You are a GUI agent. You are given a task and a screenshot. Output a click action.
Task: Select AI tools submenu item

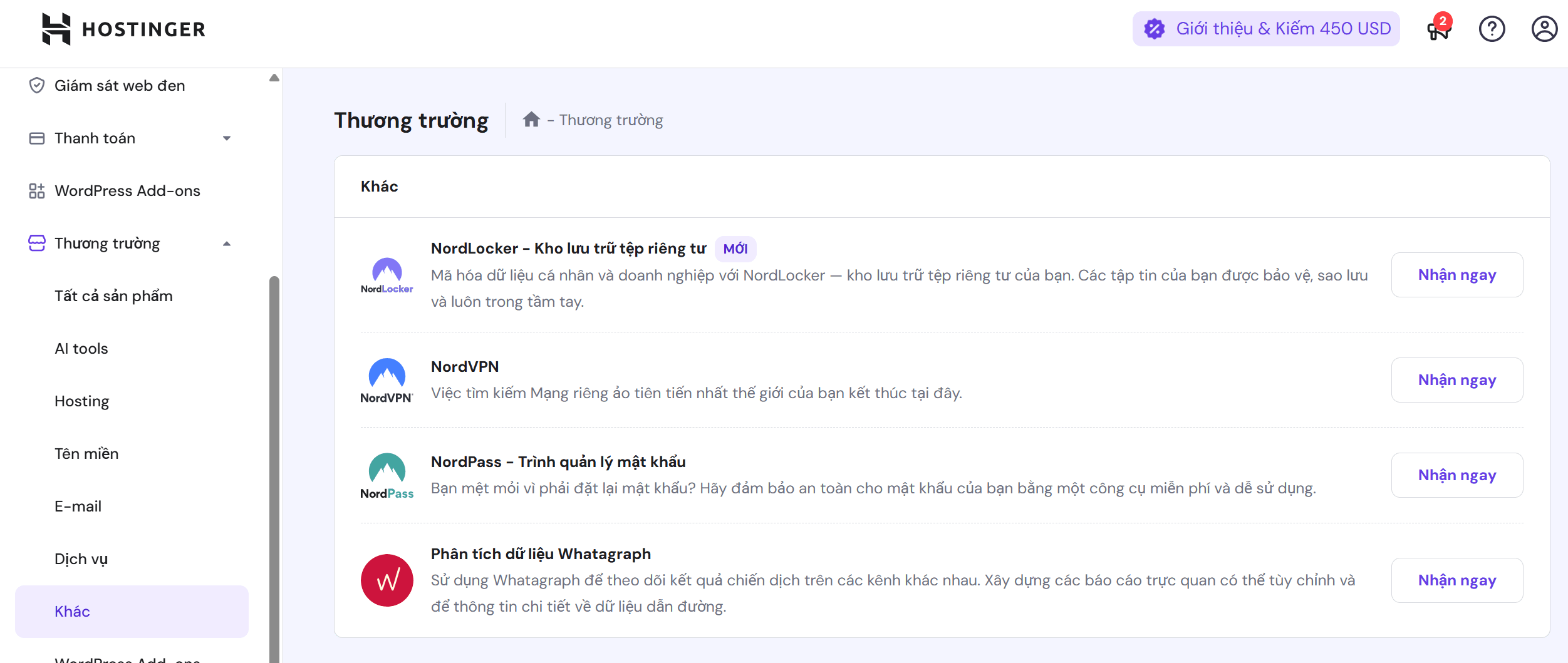coord(81,348)
